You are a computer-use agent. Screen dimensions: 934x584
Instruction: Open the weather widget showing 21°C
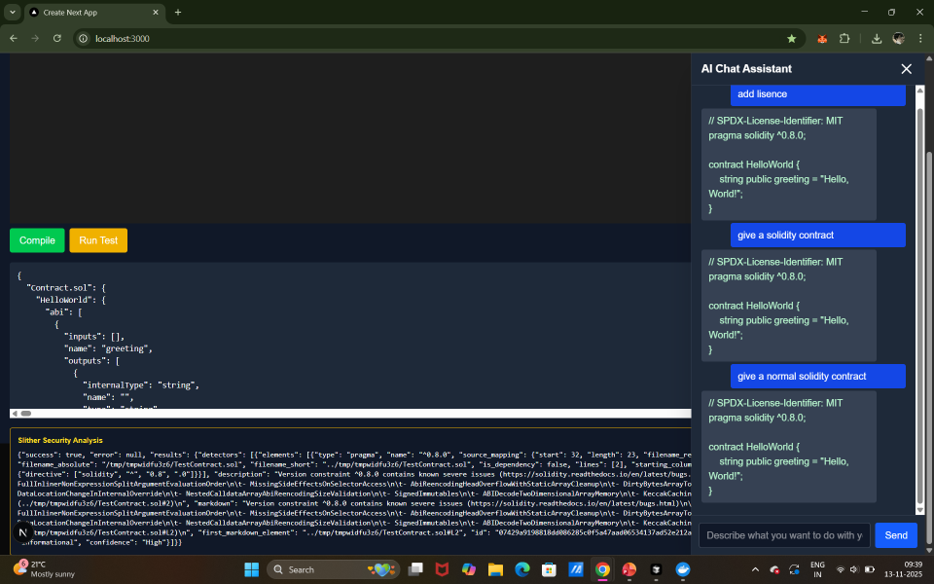tap(45, 569)
